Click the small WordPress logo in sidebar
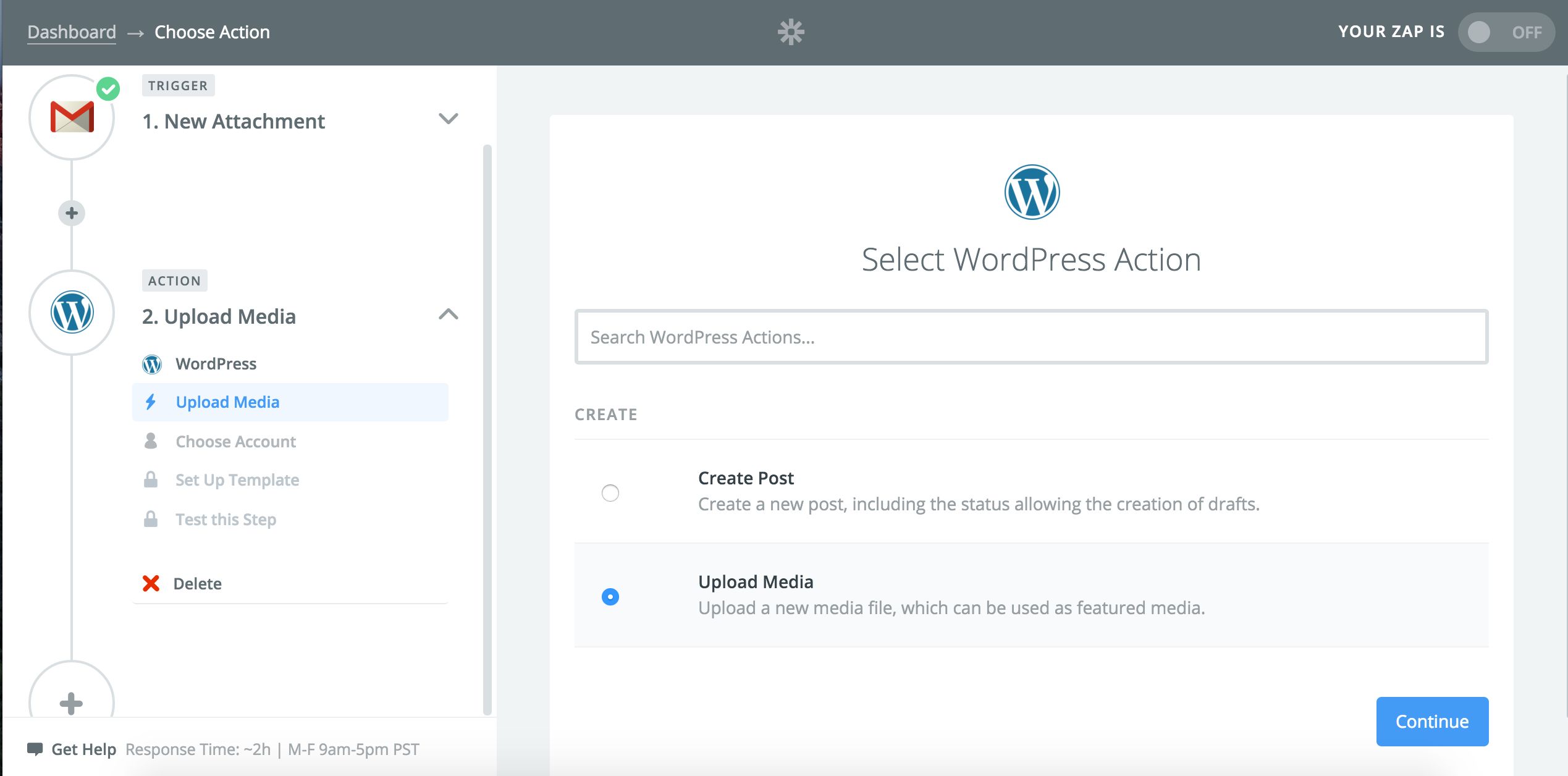This screenshot has height=776, width=1568. (x=151, y=365)
